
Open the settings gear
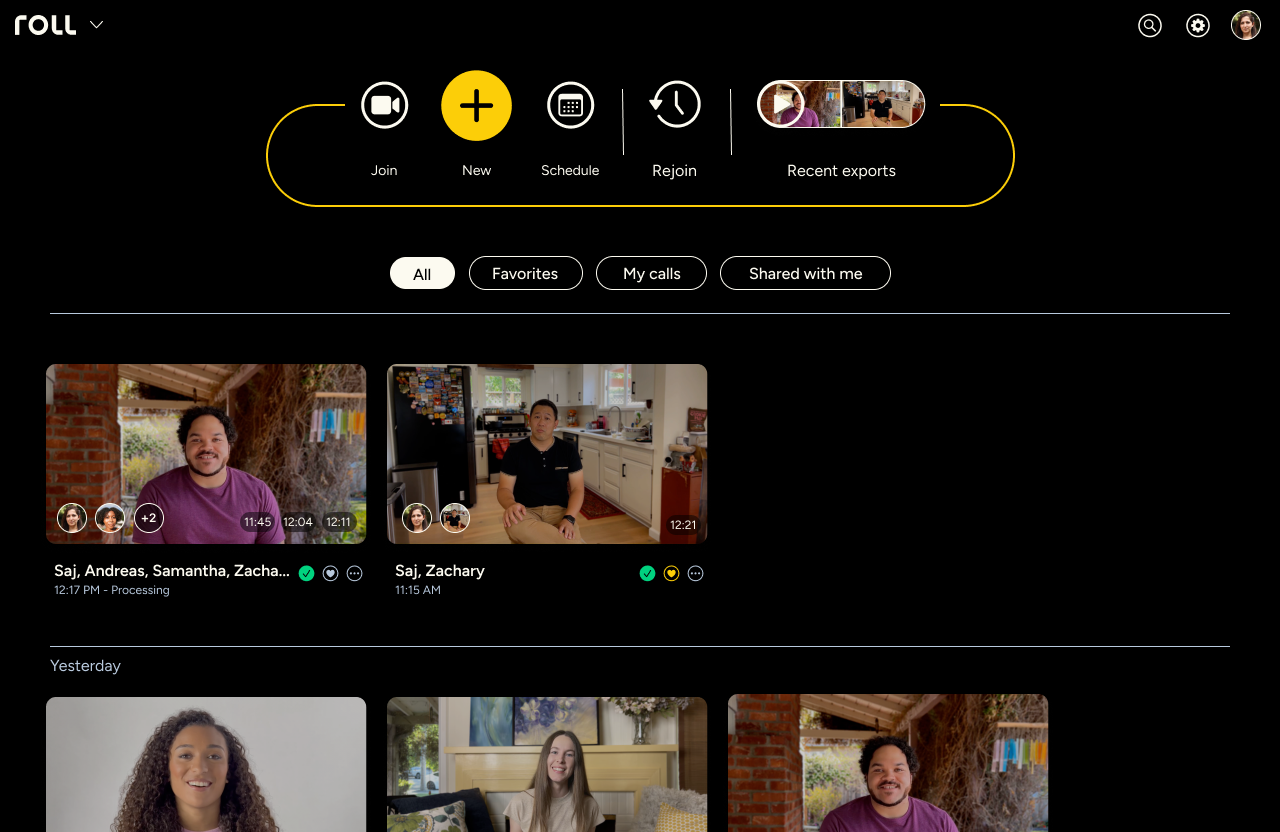(x=1197, y=25)
